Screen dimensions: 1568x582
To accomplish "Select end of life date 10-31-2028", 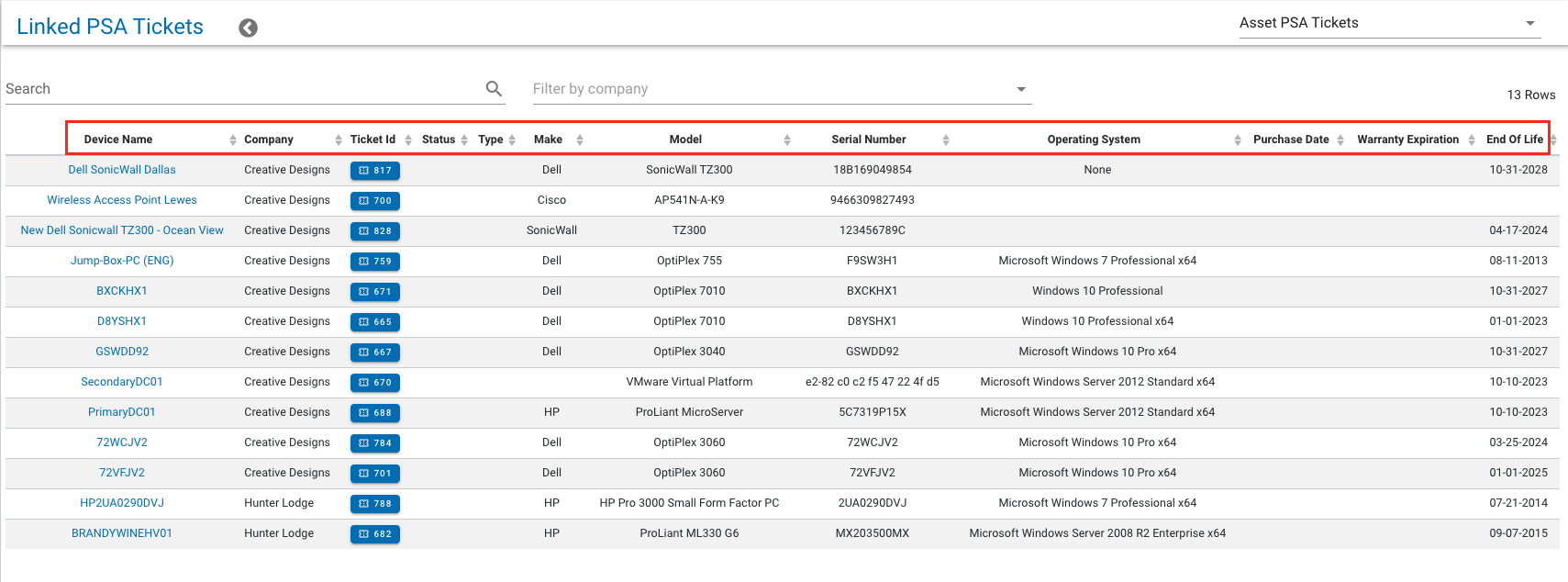I will click(1518, 170).
